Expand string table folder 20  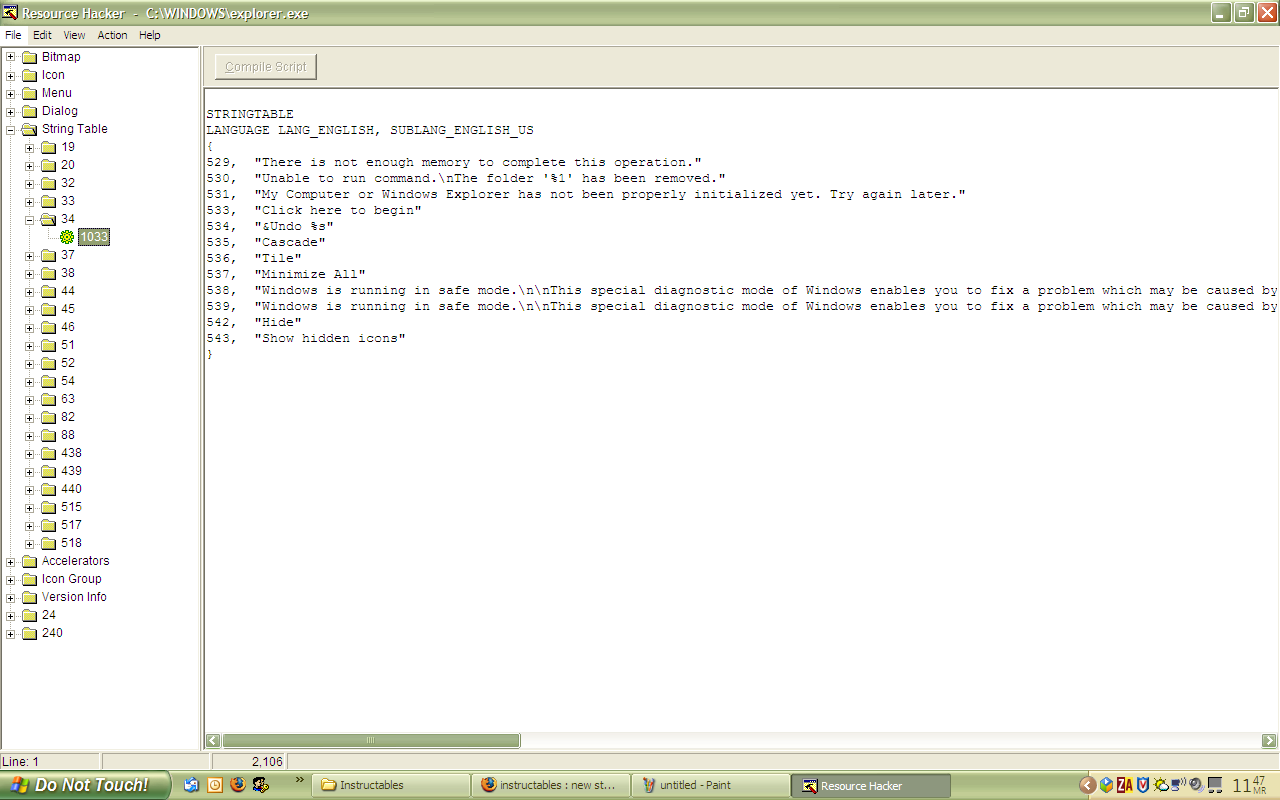point(30,165)
